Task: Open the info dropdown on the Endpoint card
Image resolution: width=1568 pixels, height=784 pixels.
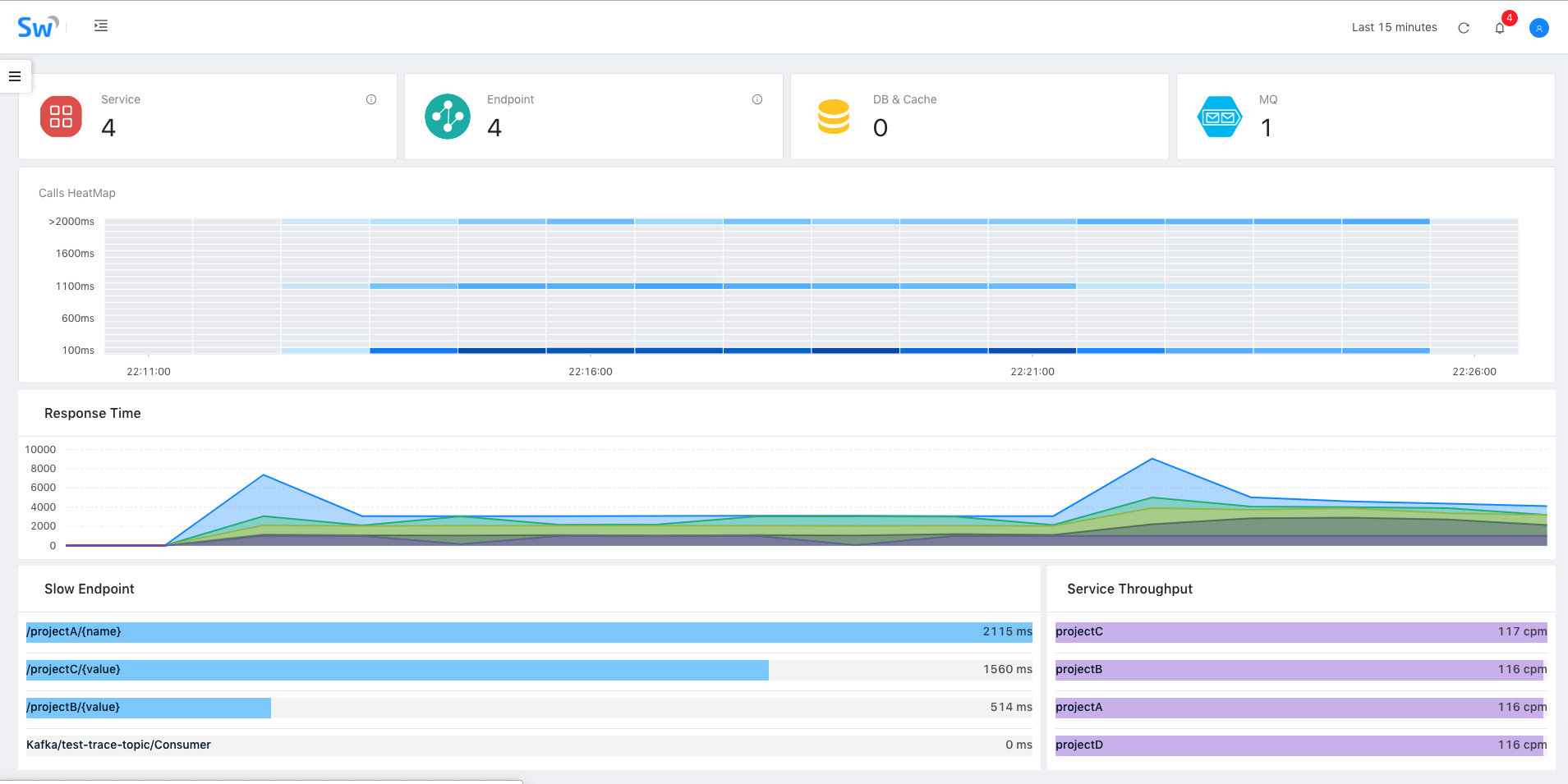Action: pos(756,99)
